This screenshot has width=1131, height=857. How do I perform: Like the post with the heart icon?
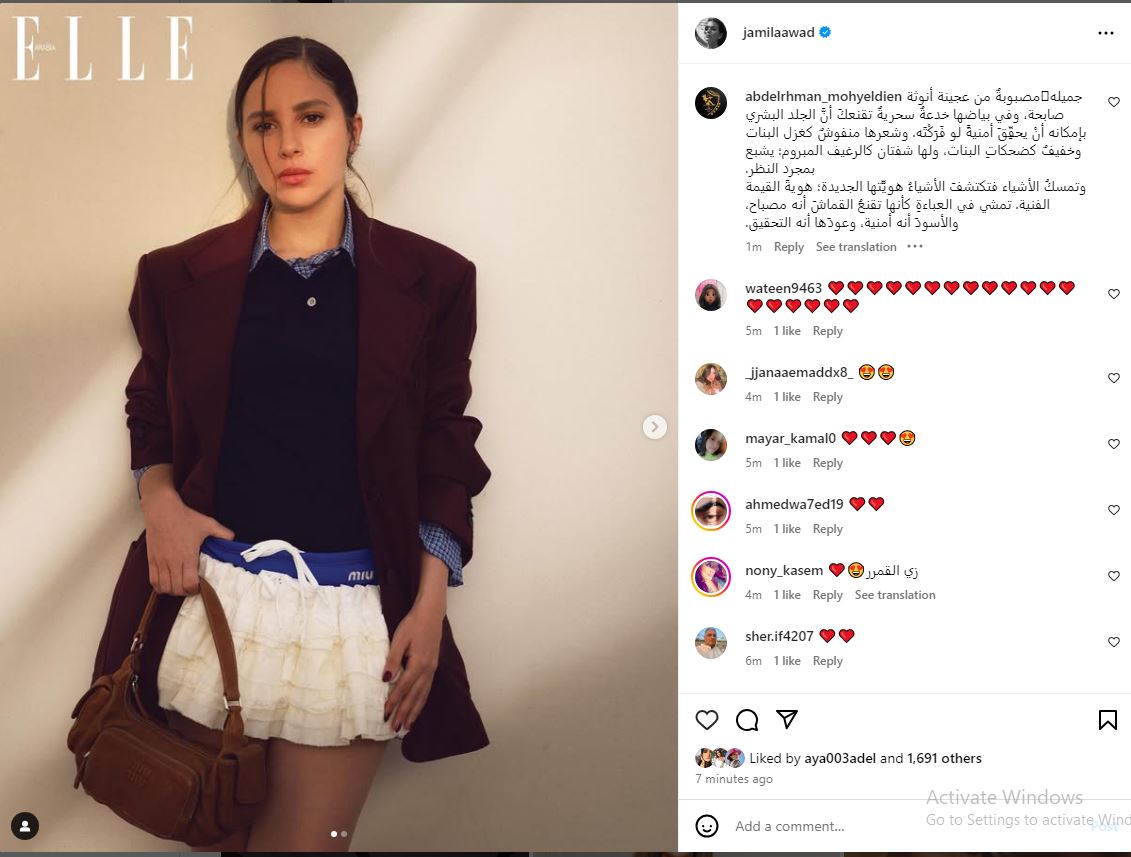(x=707, y=719)
